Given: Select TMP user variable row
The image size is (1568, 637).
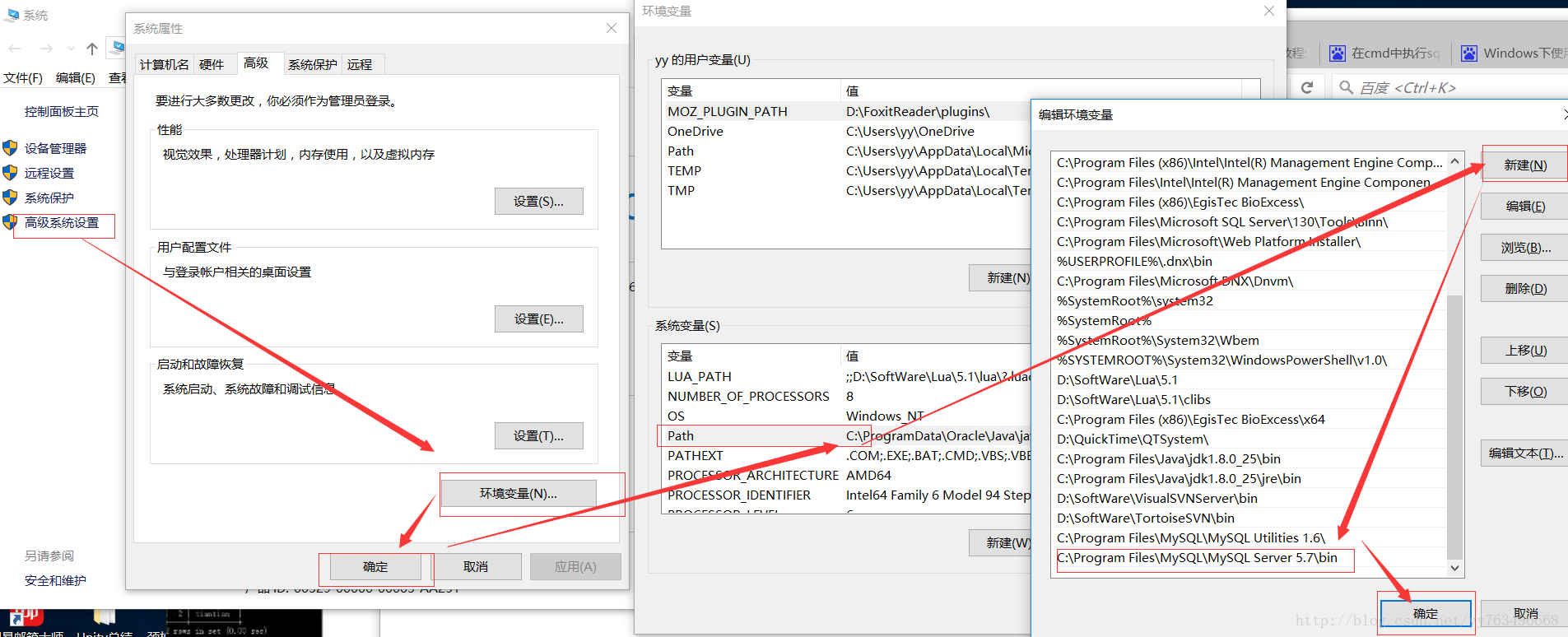Looking at the screenshot, I should pos(846,190).
